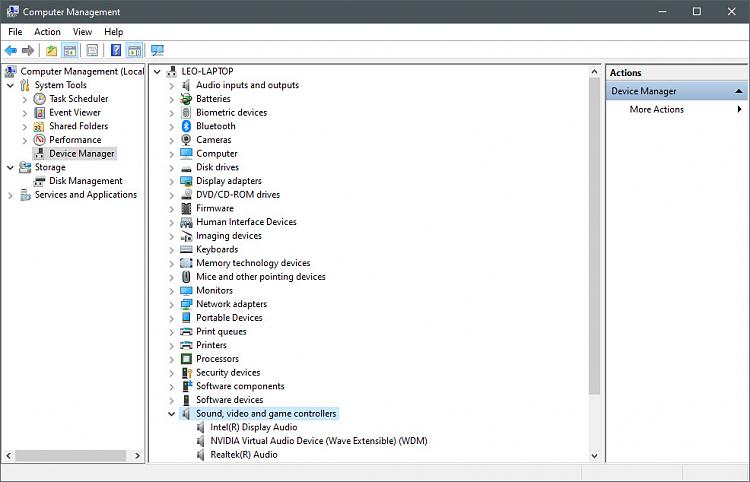Collapse the Device Manager actions section arrow
The height and width of the screenshot is (482, 750).
[739, 91]
